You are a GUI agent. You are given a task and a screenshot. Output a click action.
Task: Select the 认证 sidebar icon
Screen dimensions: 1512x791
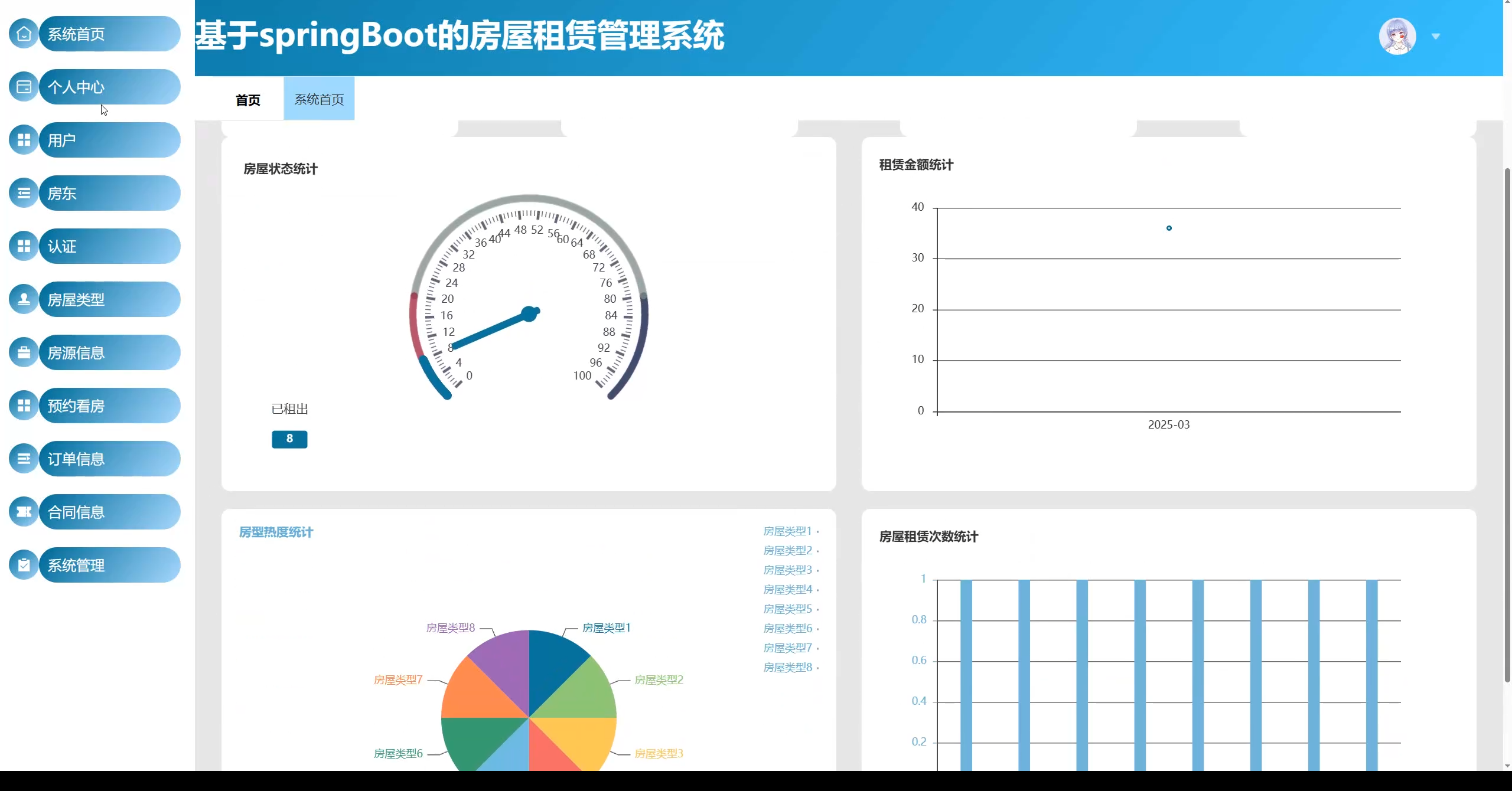pyautogui.click(x=24, y=246)
